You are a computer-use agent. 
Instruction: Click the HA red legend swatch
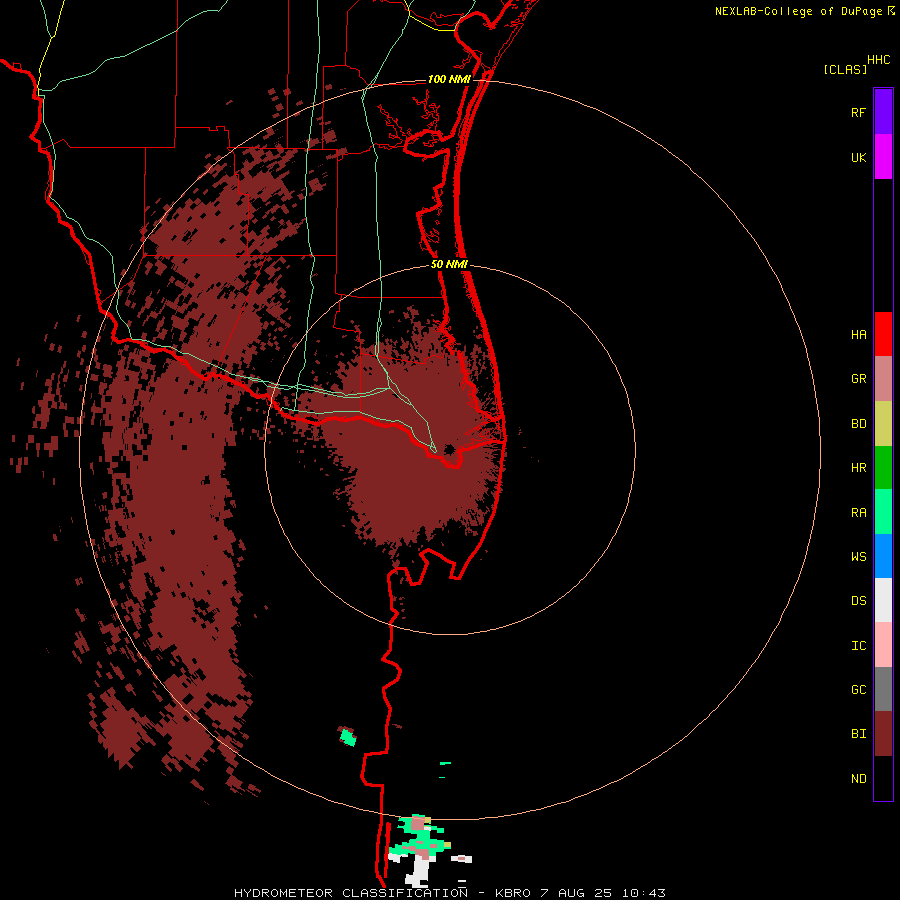tap(883, 334)
